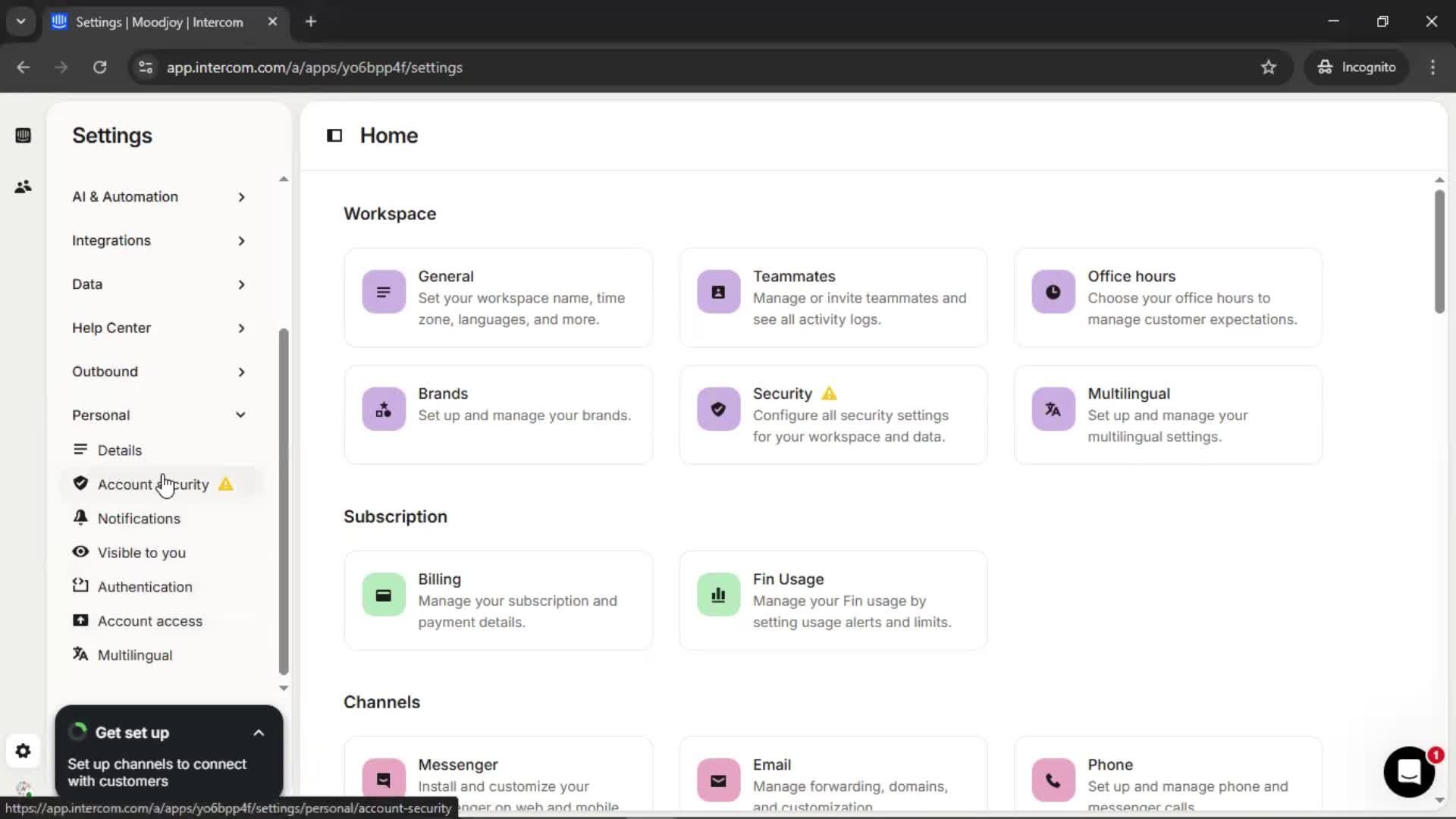Screen dimensions: 1456x819
Task: Open the tab search dropdown arrow
Action: pyautogui.click(x=20, y=21)
